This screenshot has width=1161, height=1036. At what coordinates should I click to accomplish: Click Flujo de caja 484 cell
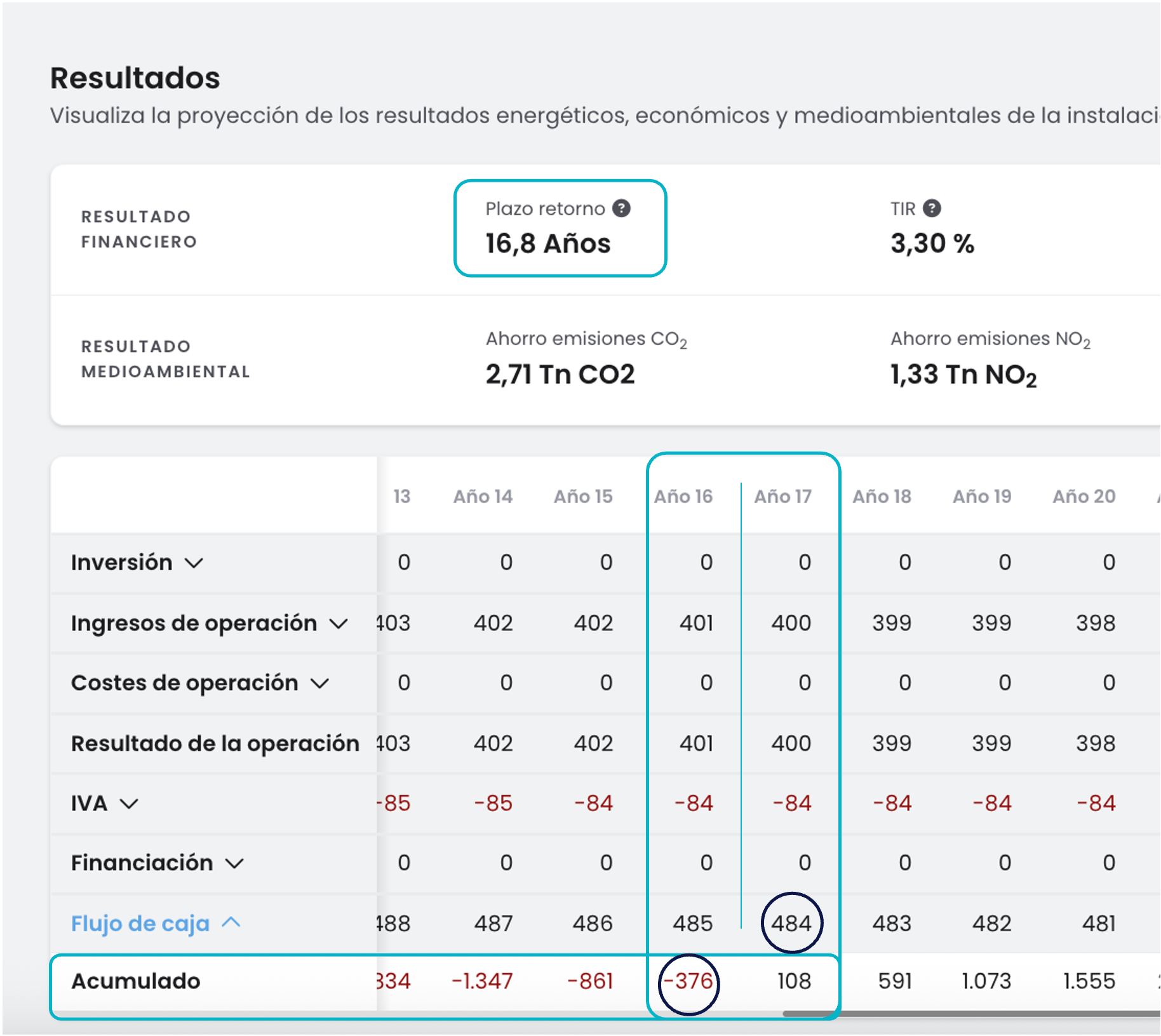point(791,923)
